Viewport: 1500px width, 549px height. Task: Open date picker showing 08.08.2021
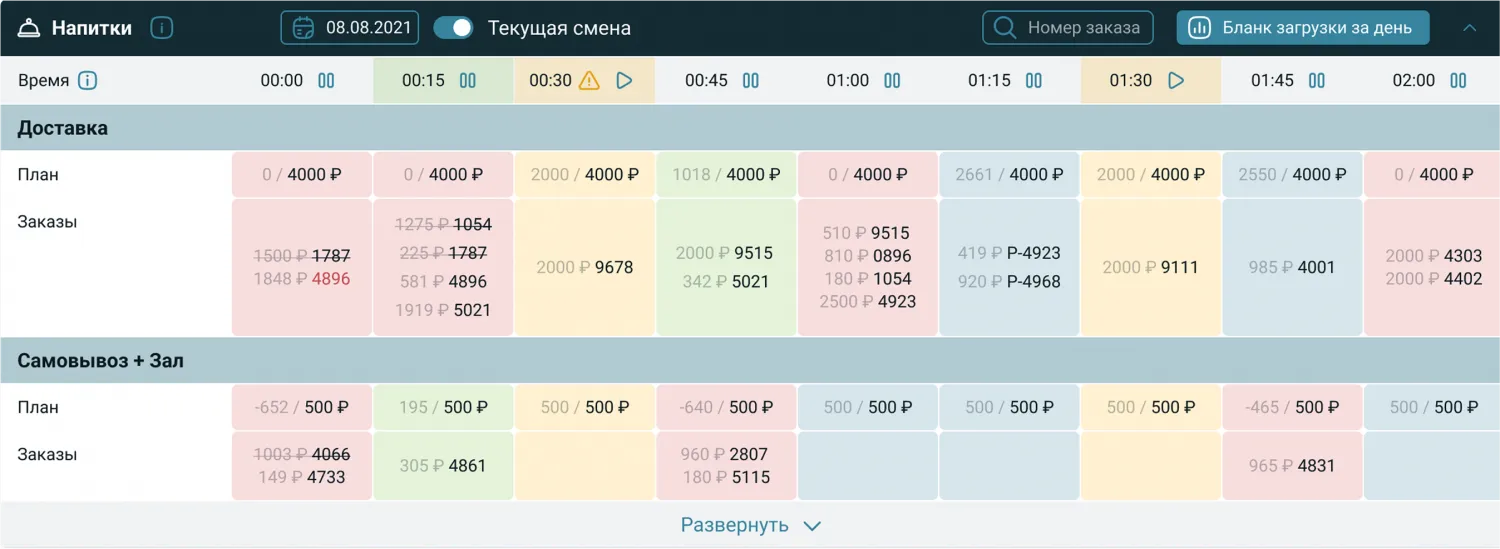click(x=350, y=28)
